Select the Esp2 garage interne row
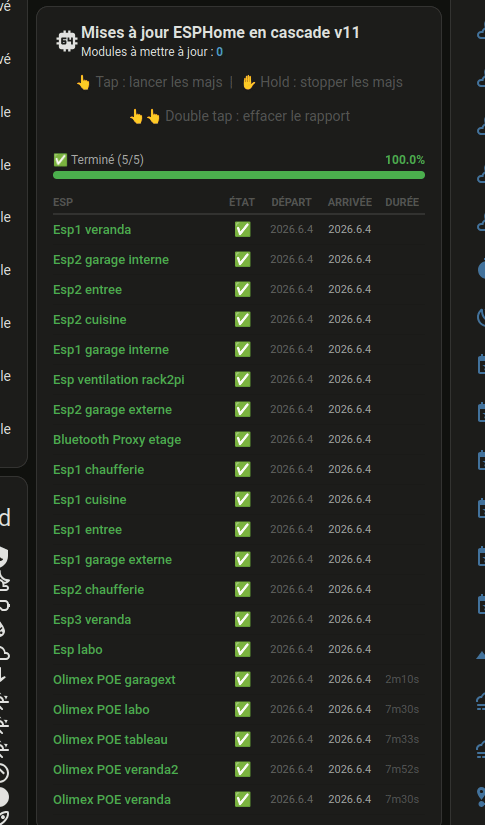 click(x=239, y=259)
